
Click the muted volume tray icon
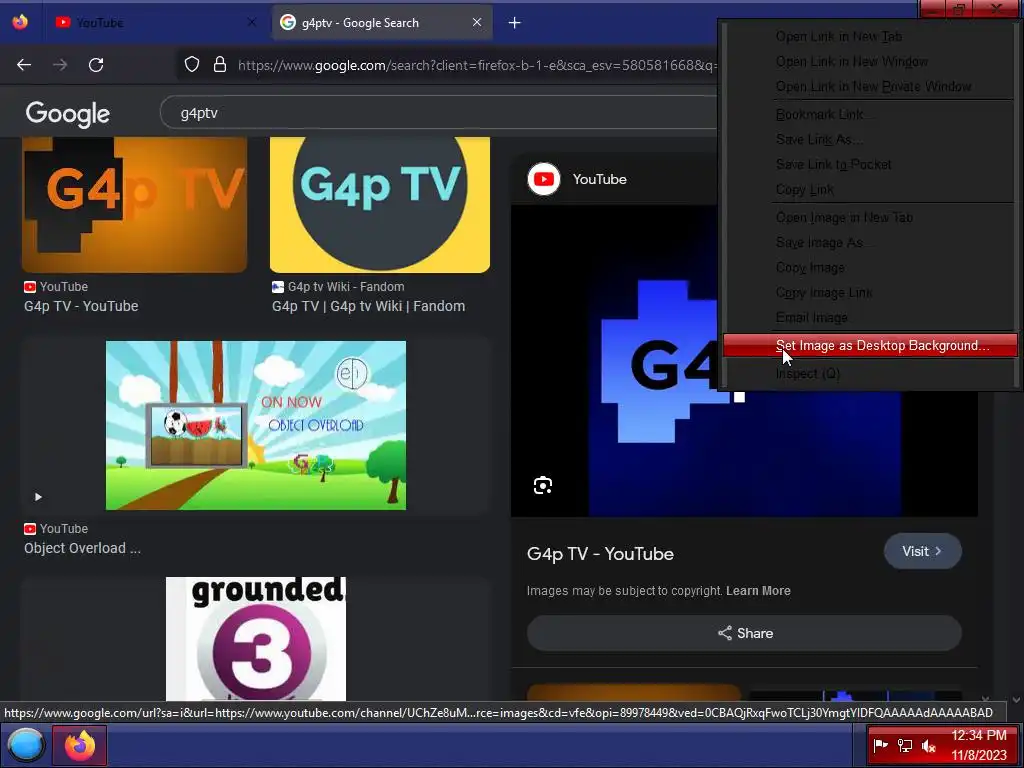click(x=929, y=745)
